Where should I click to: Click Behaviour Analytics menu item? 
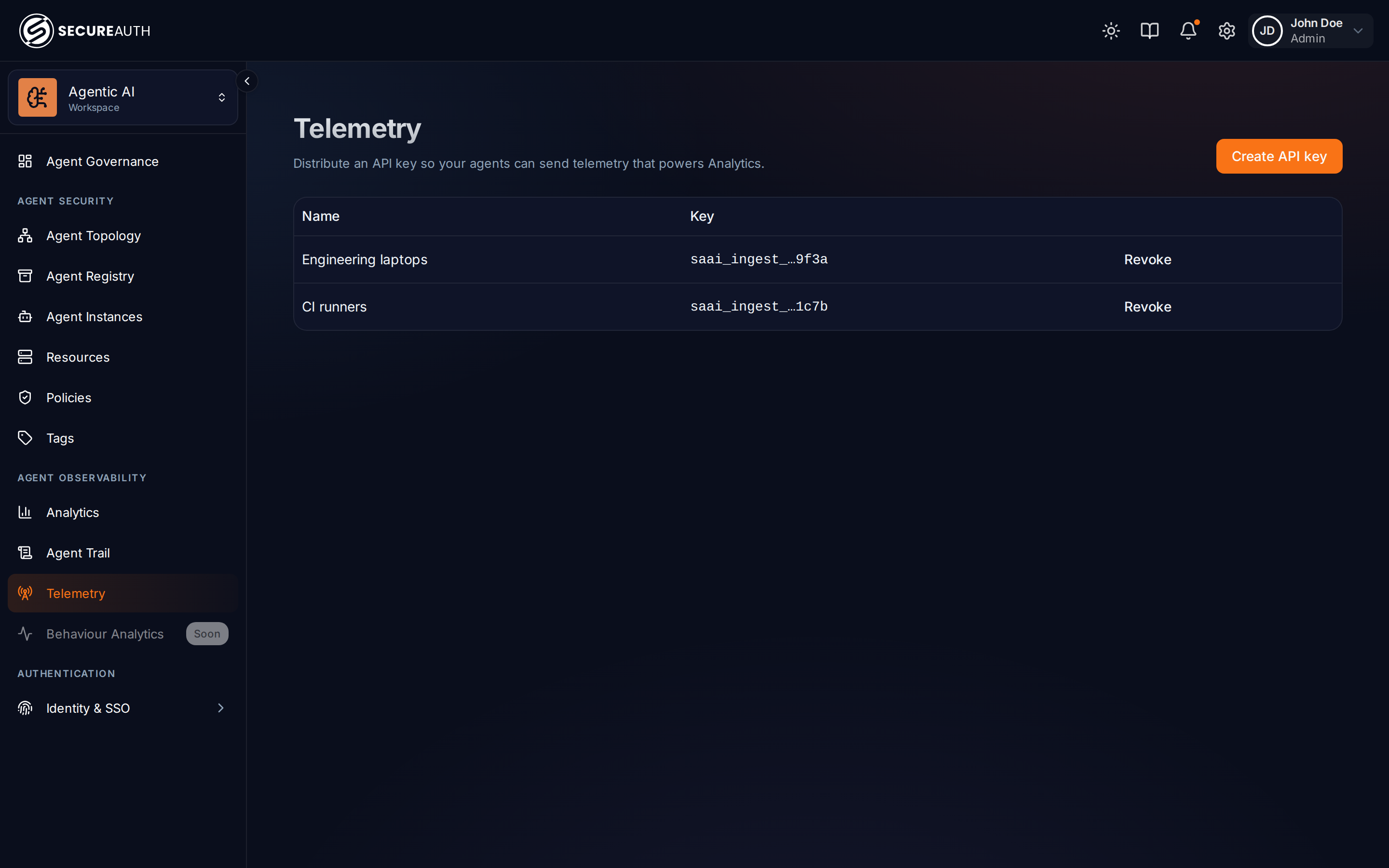click(122, 634)
